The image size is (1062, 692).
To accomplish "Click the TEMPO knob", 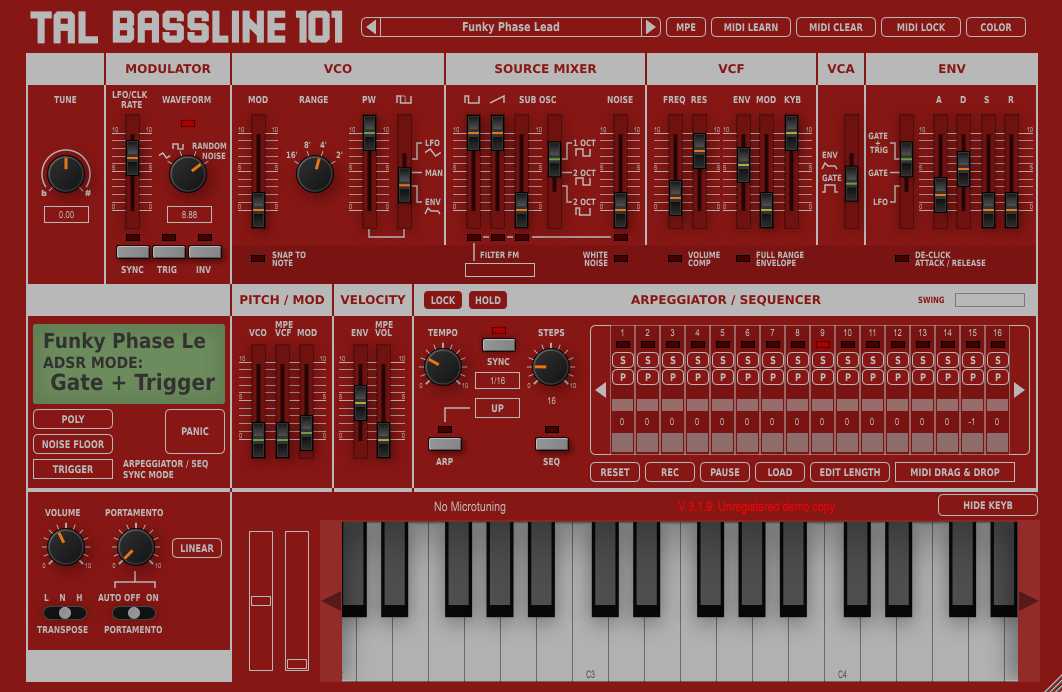I will click(443, 366).
